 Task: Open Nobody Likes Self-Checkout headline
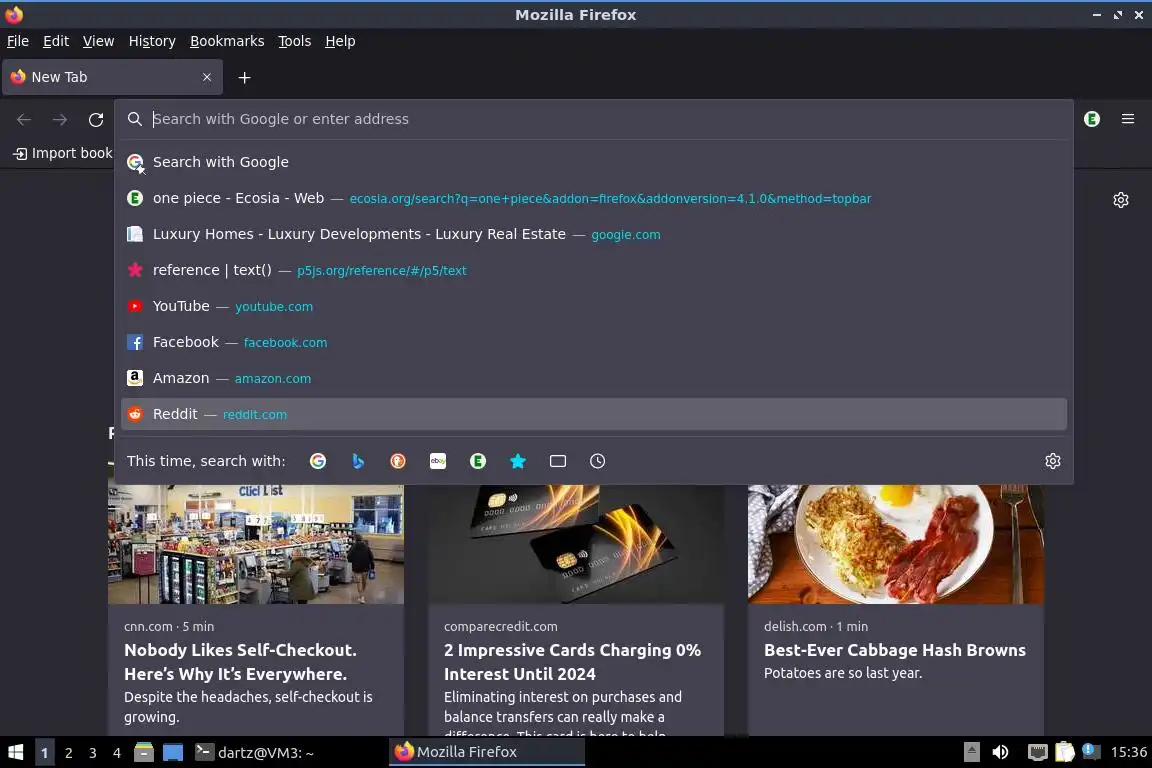pos(240,661)
